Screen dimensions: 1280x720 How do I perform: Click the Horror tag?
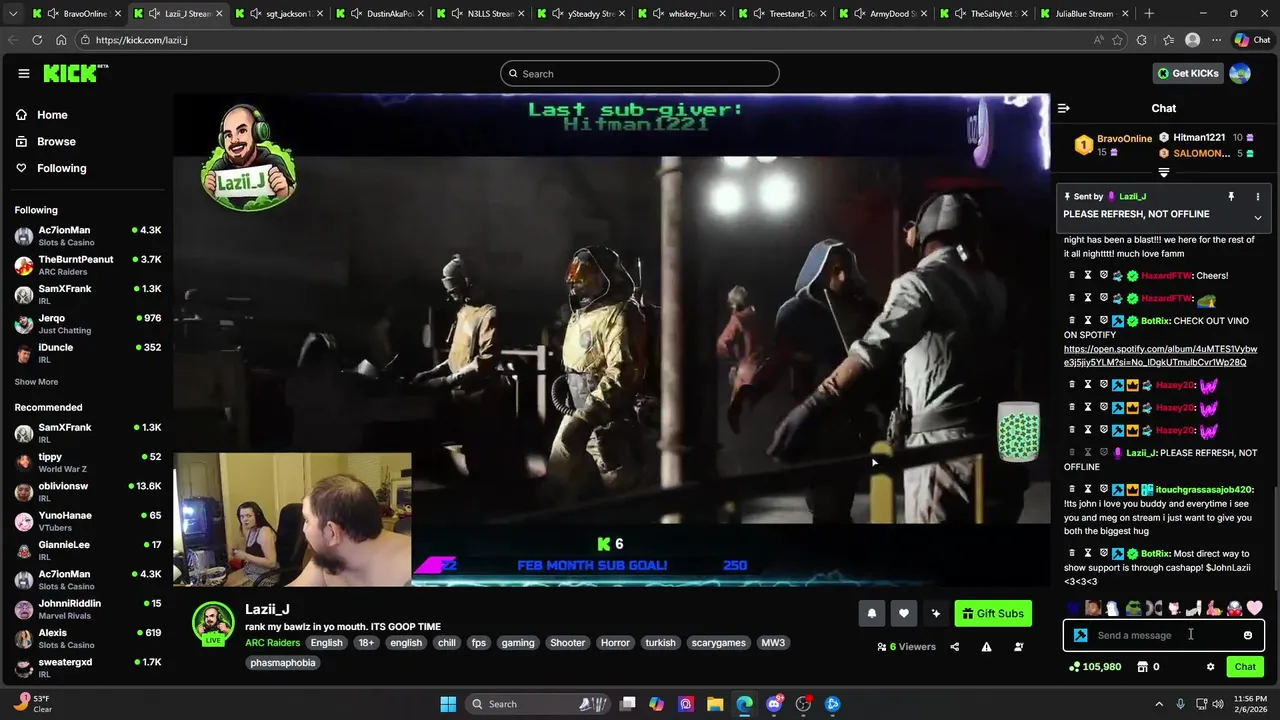tap(615, 643)
